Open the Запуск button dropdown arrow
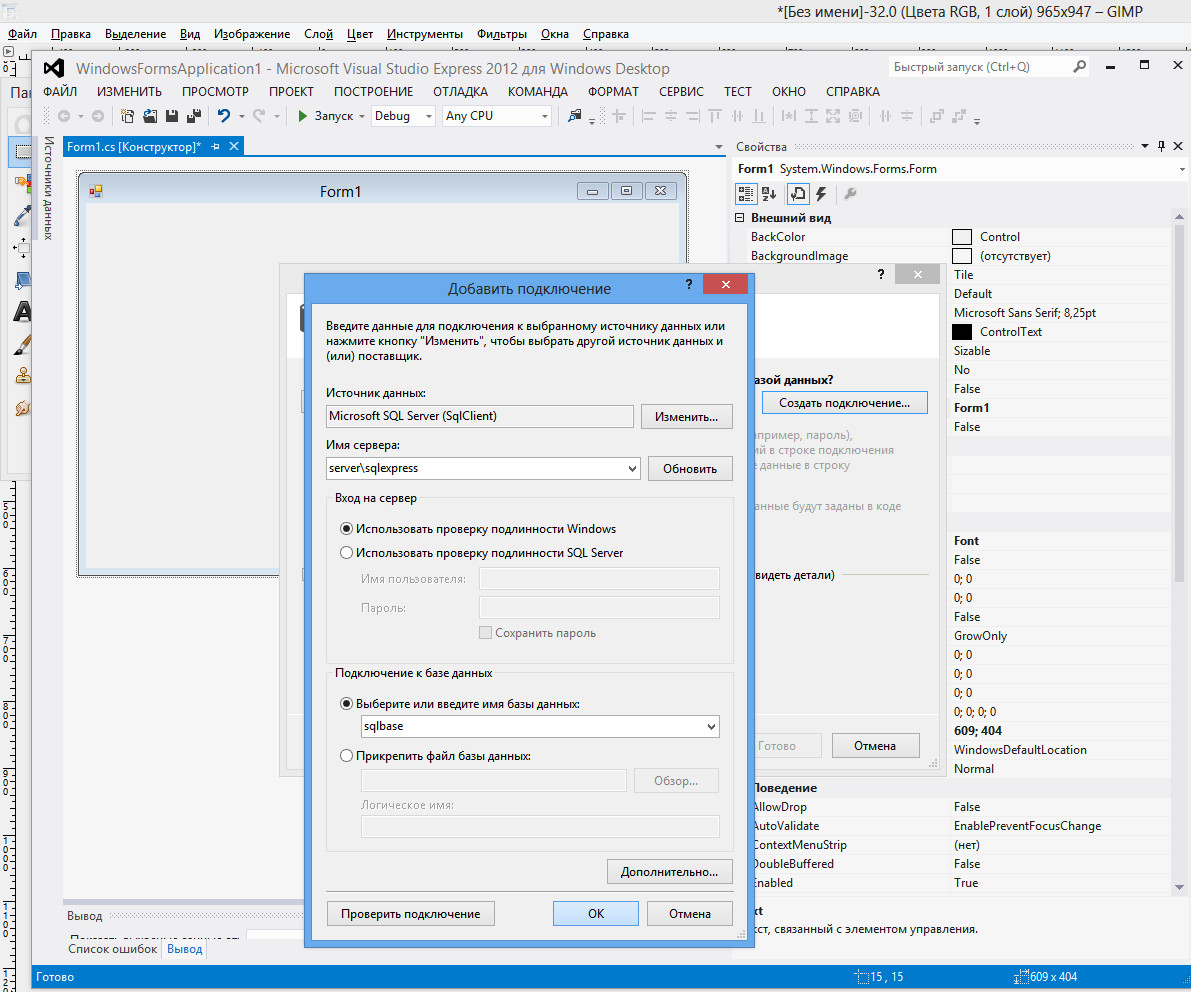This screenshot has height=992, width=1191. [x=362, y=116]
